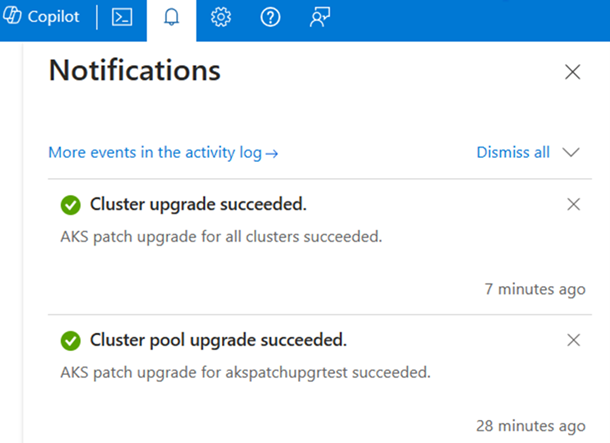
Task: Click green check icon for Cluster upgrade succeeded
Action: (70, 205)
